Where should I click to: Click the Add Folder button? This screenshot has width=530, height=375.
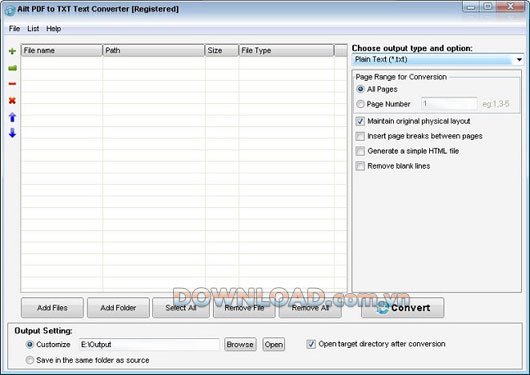118,308
